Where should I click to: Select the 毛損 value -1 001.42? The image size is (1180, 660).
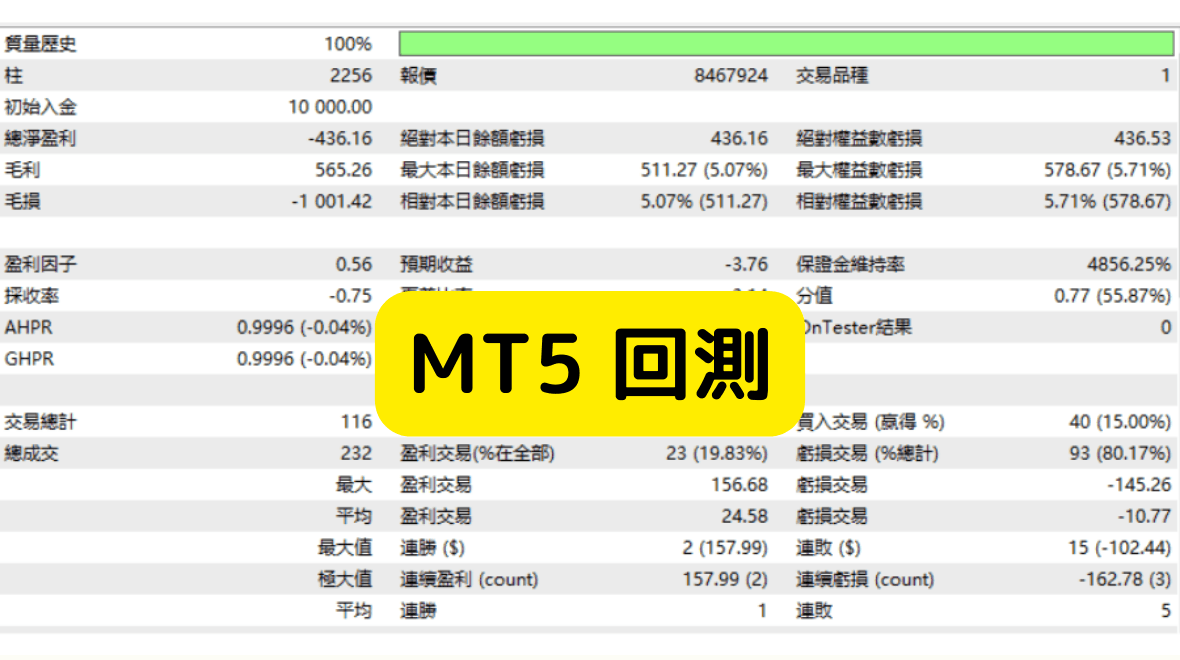[331, 201]
